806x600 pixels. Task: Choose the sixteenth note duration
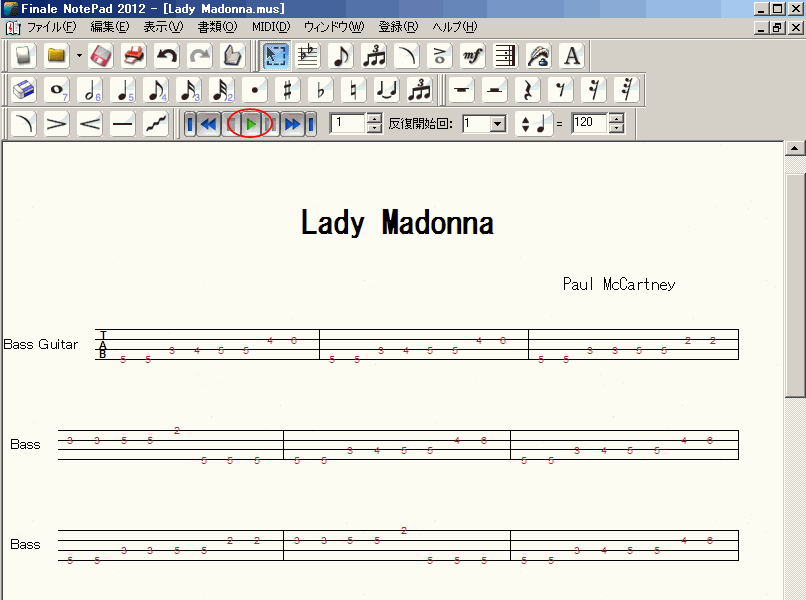pos(189,90)
